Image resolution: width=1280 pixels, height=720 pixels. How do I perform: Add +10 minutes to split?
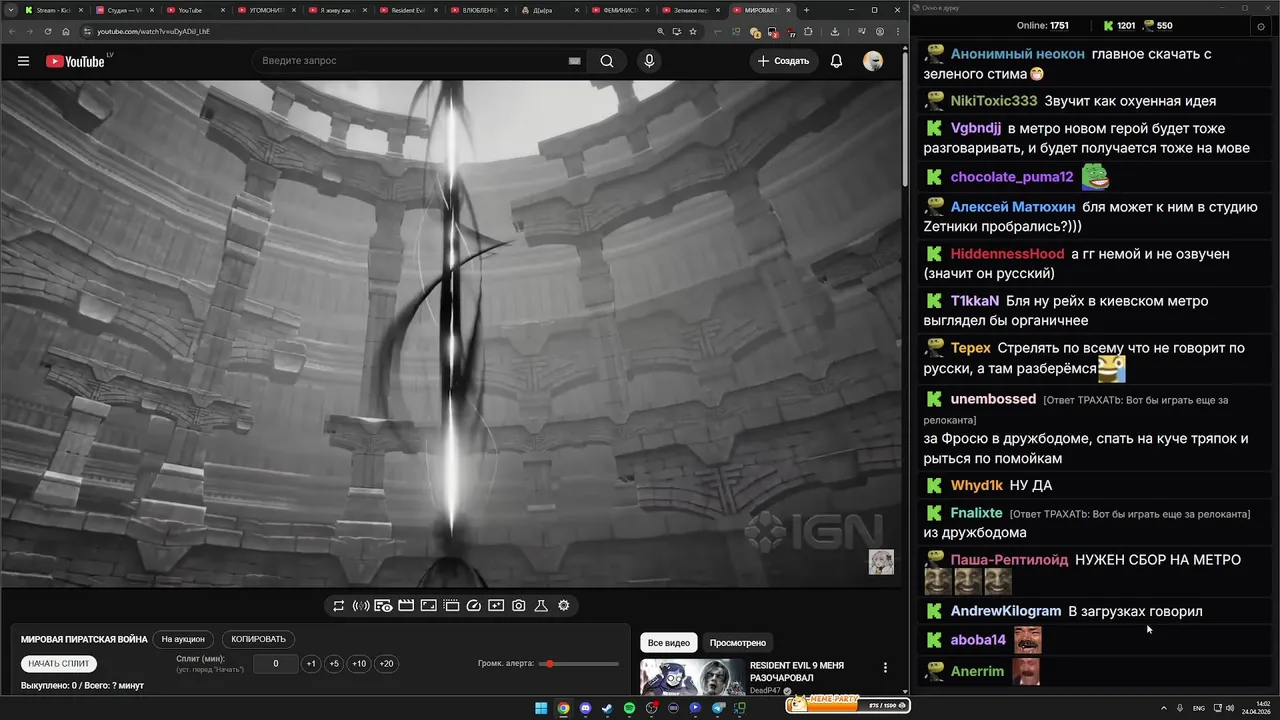tap(359, 664)
